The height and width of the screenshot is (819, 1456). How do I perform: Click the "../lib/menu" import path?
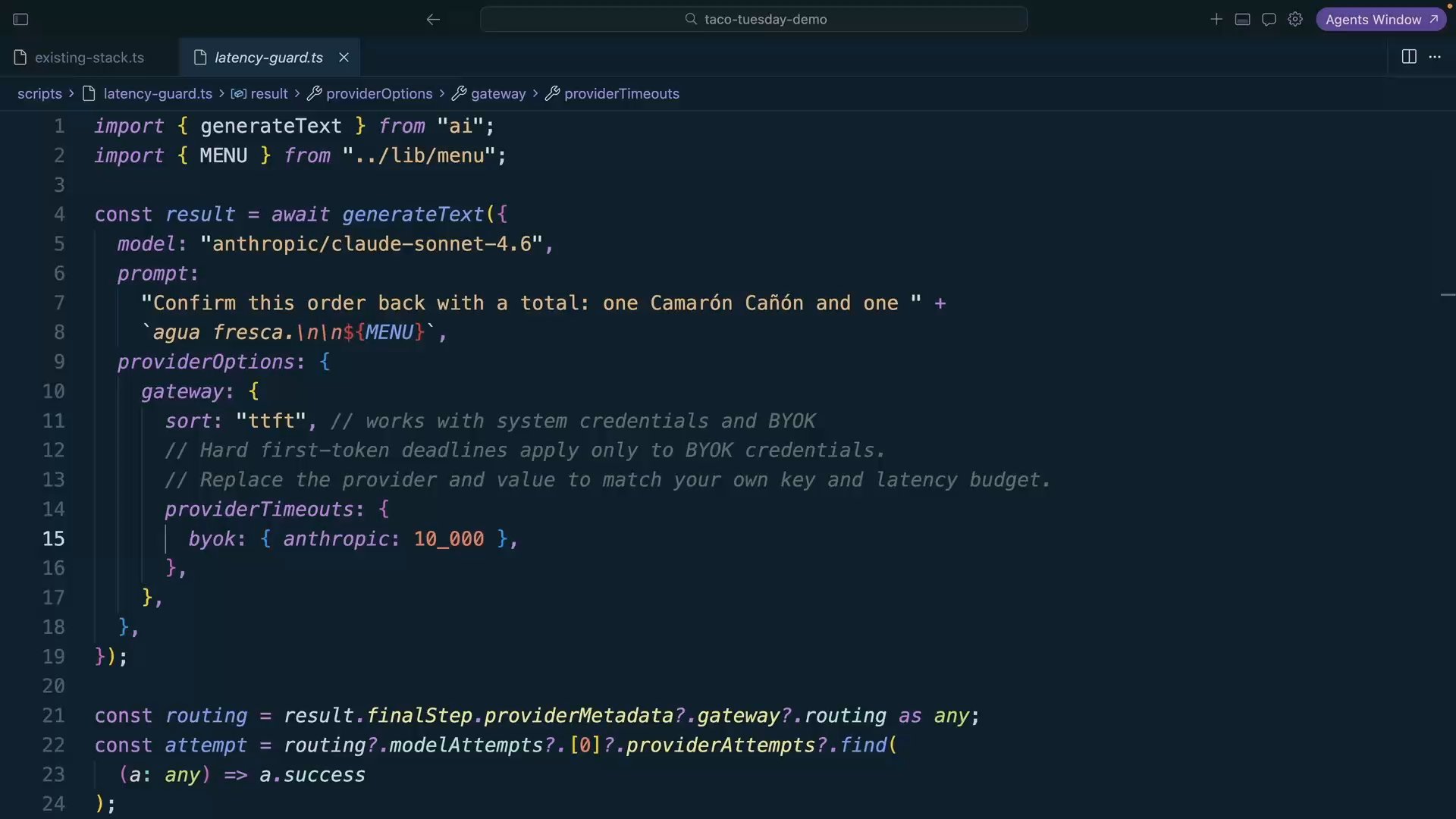coord(419,155)
